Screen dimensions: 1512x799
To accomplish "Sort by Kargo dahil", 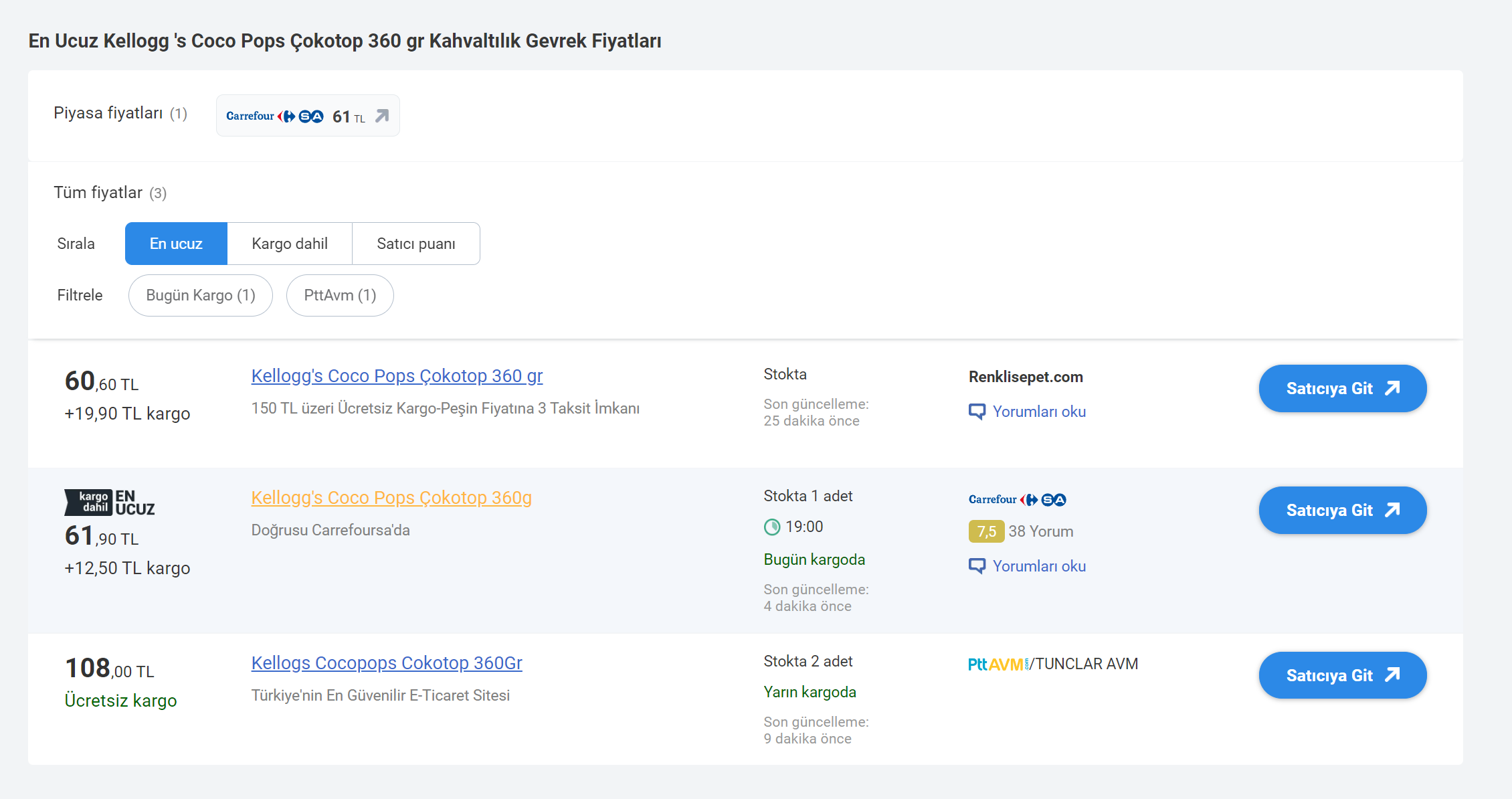I will [x=290, y=244].
